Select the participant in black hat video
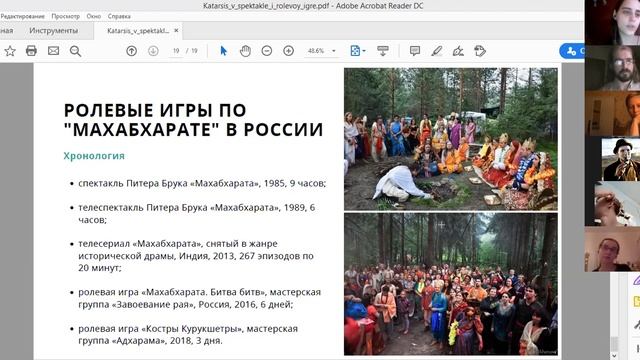 pyautogui.click(x=621, y=159)
